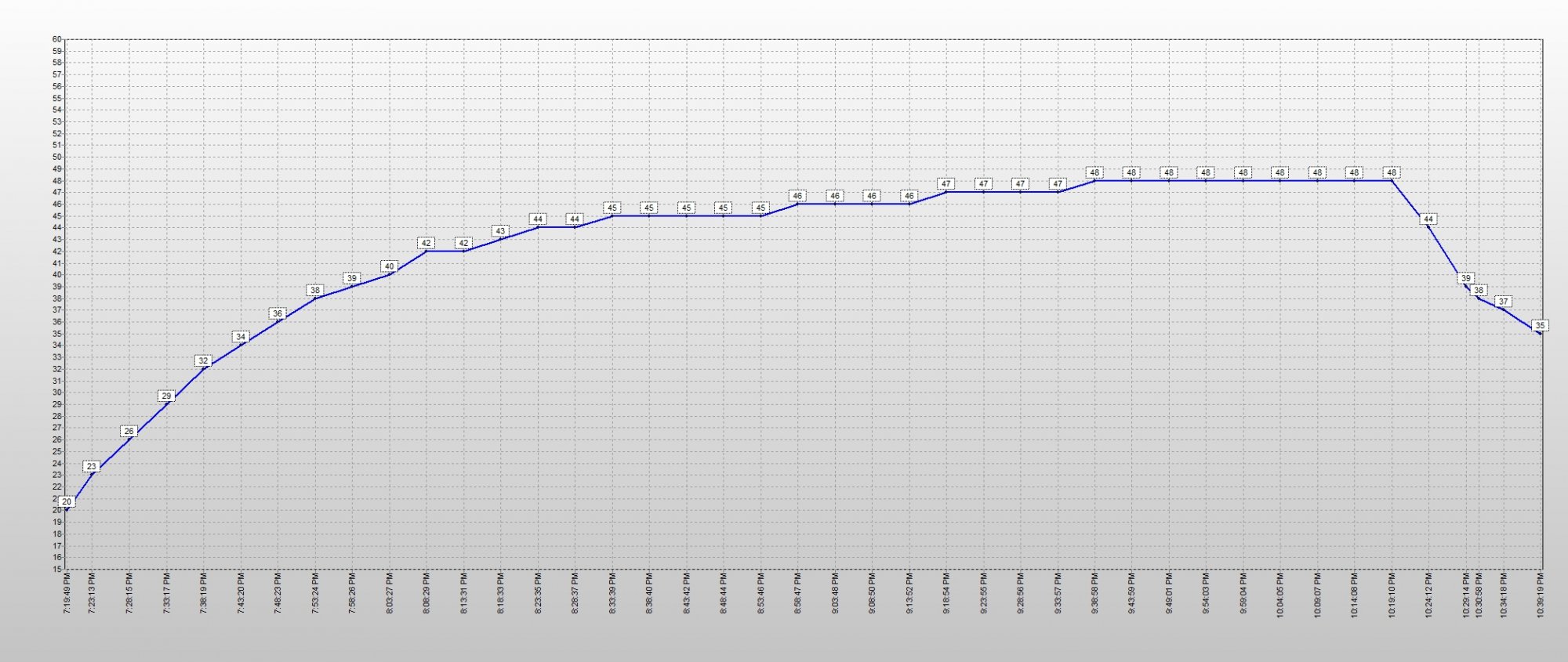The width and height of the screenshot is (1568, 662).
Task: Click the 10:39:19 PM time axis label
Action: pos(1541,595)
